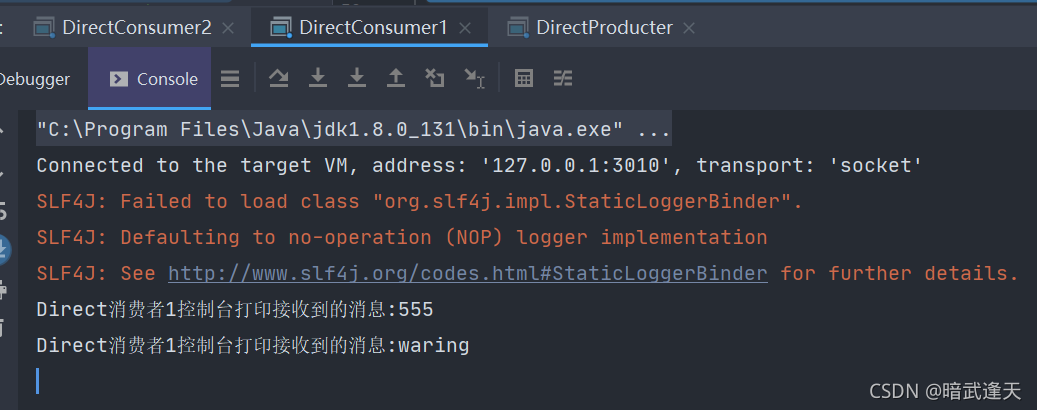Image resolution: width=1037 pixels, height=410 pixels.
Task: Close the DirectConsumer1 tab
Action: (x=465, y=28)
